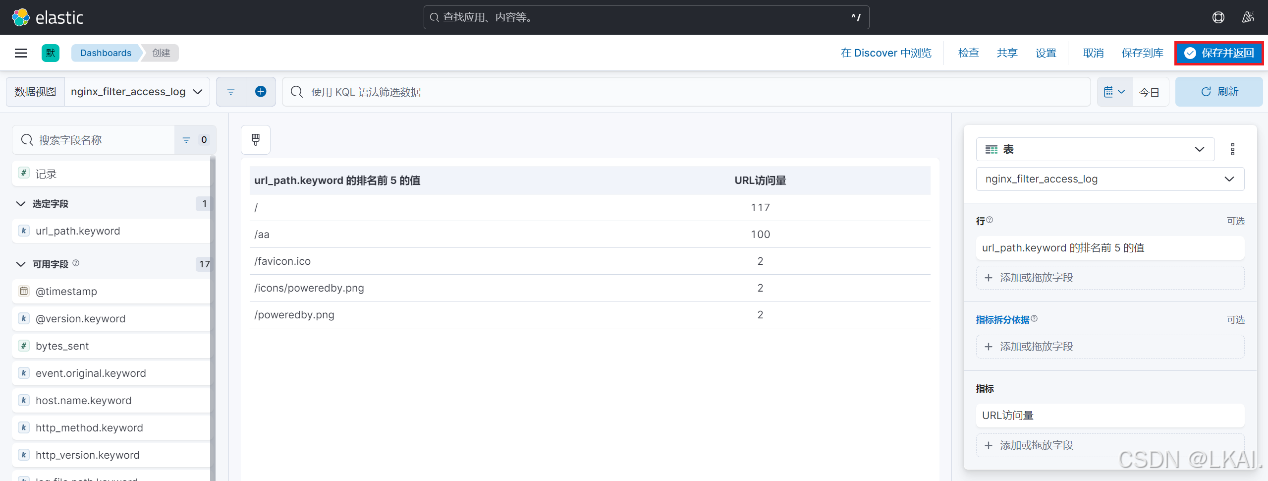Open the green space avatar icon

pos(50,53)
